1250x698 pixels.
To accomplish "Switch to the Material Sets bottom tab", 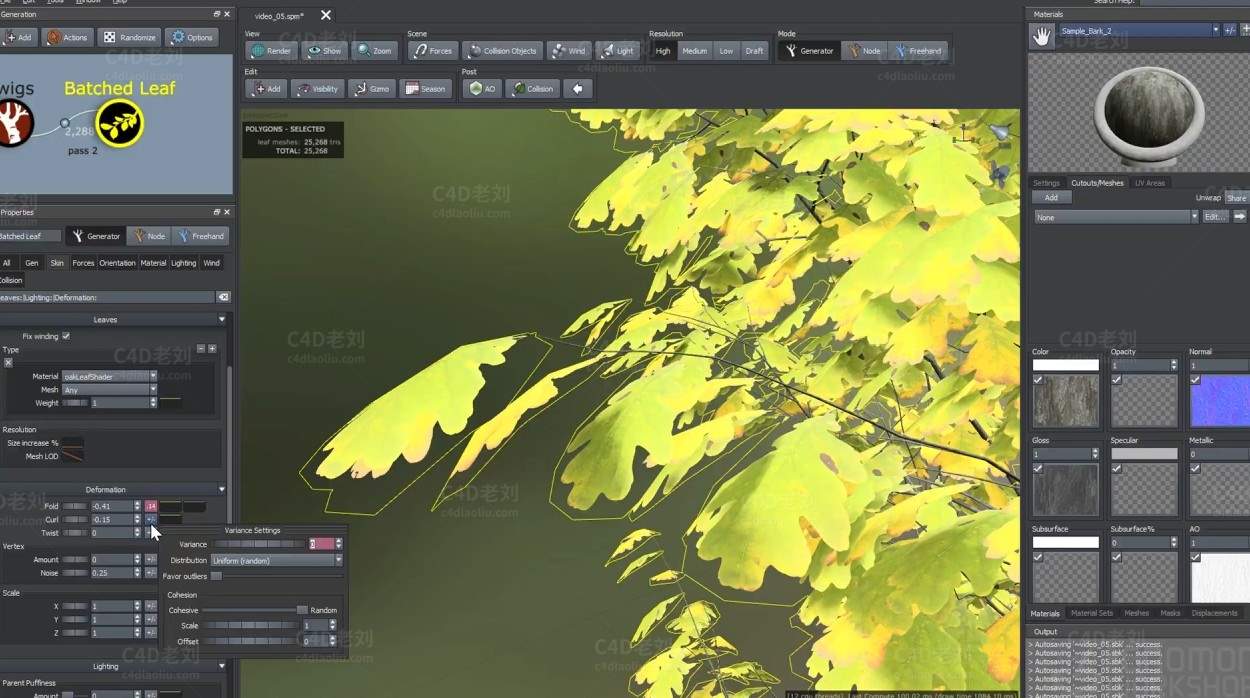I will (x=1091, y=613).
